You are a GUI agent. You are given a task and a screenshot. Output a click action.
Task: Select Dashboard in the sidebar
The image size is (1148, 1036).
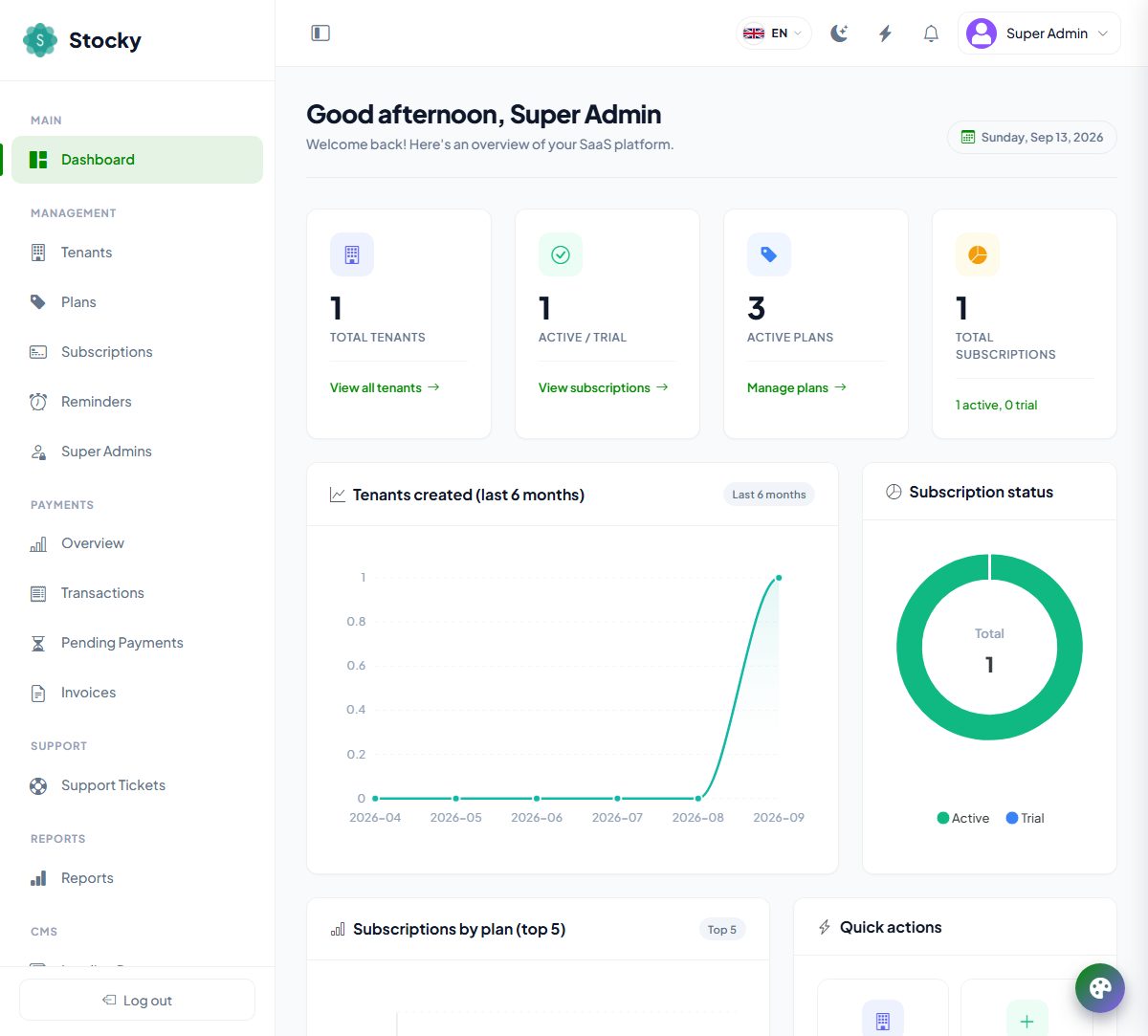(x=138, y=160)
